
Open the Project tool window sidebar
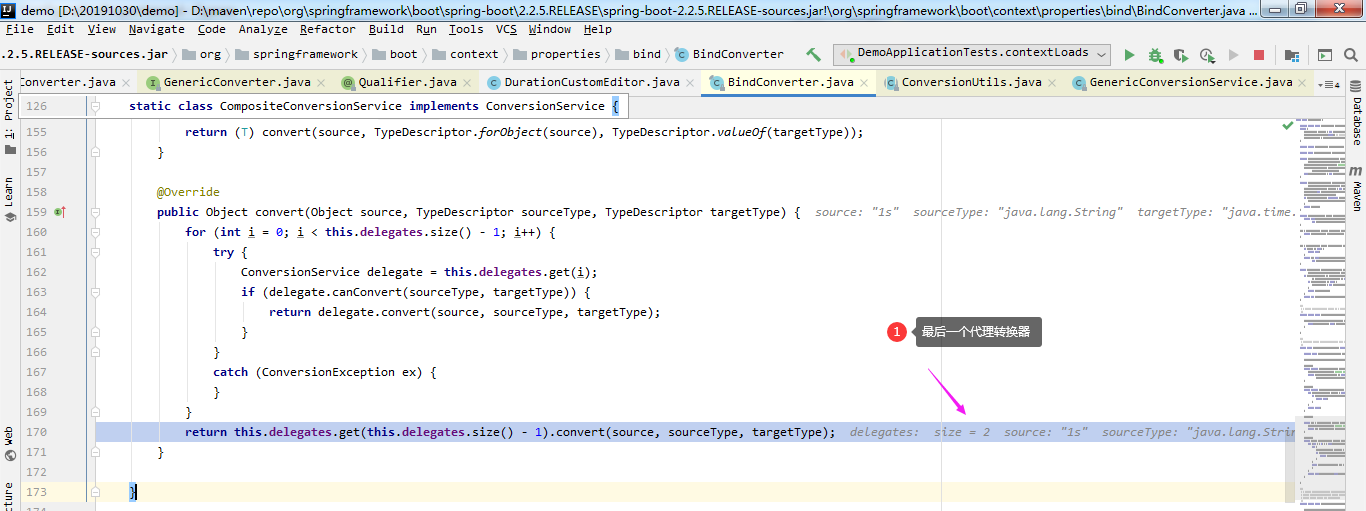coord(9,118)
